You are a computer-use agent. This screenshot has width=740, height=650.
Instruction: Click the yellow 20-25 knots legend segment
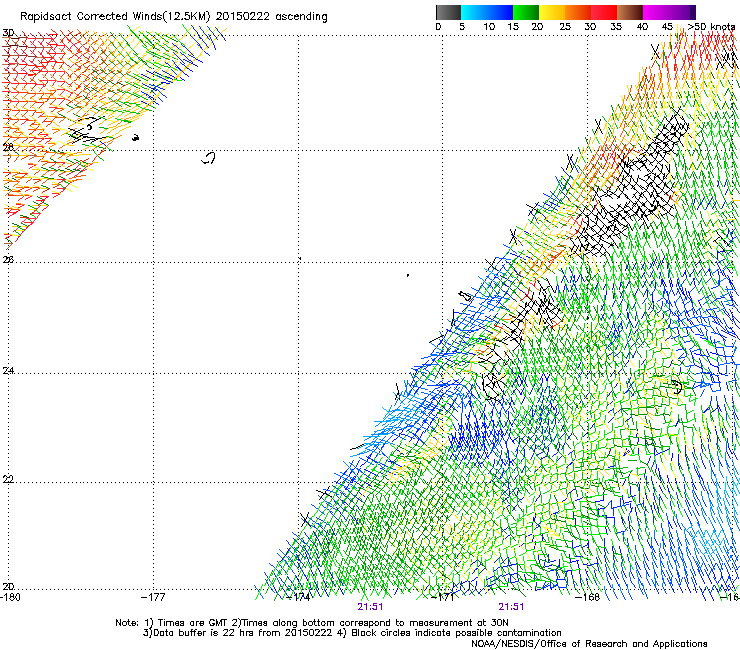point(552,12)
